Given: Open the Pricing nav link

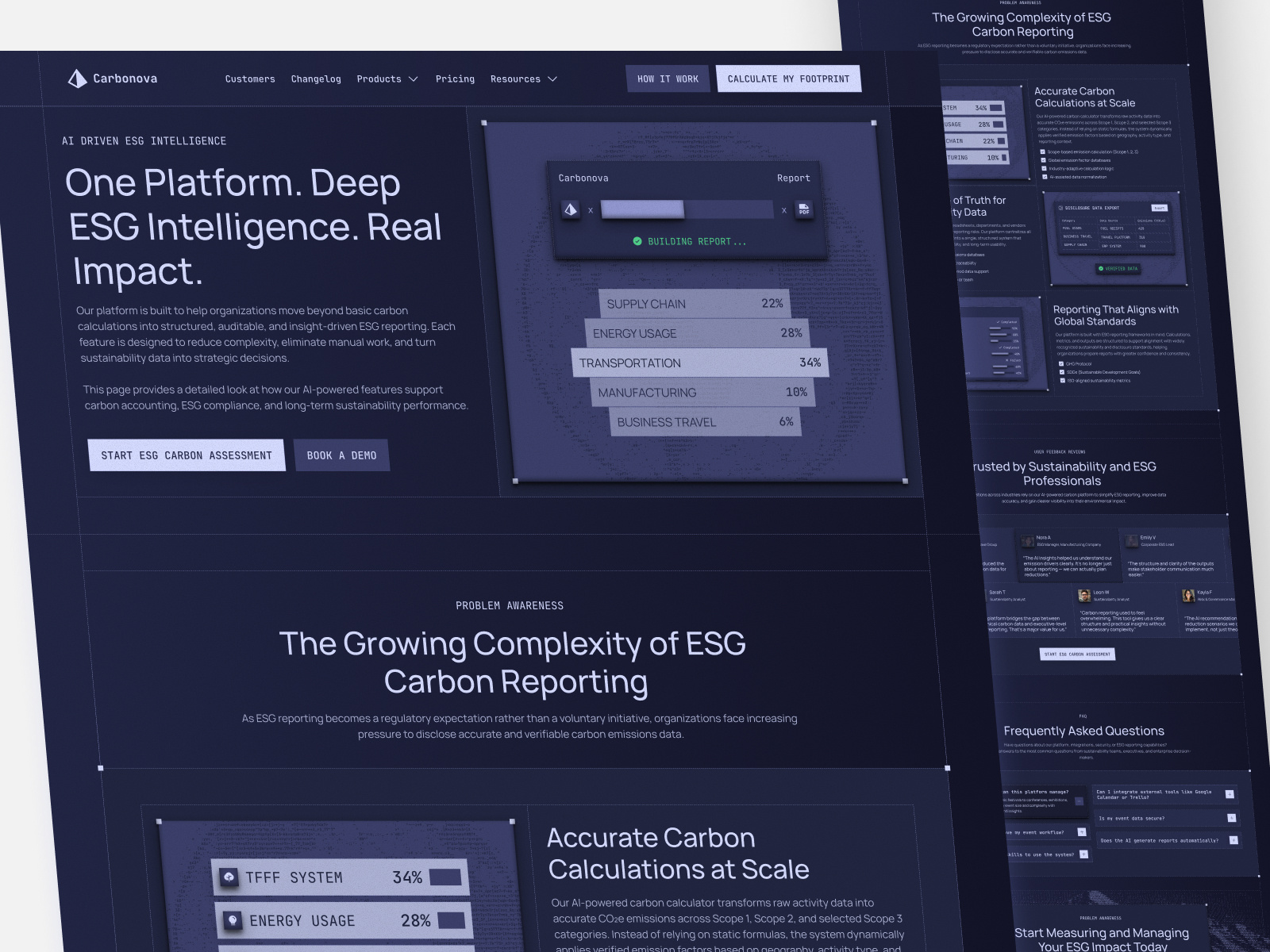Looking at the screenshot, I should tap(455, 79).
